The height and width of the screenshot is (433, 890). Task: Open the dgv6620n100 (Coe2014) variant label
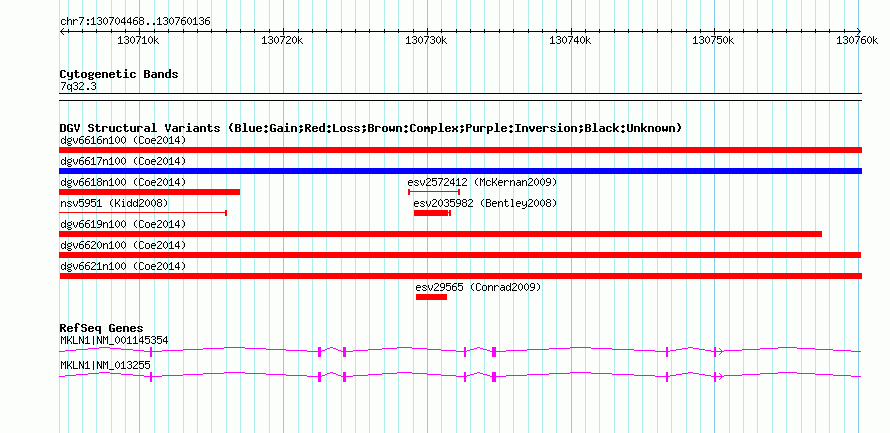tap(123, 245)
